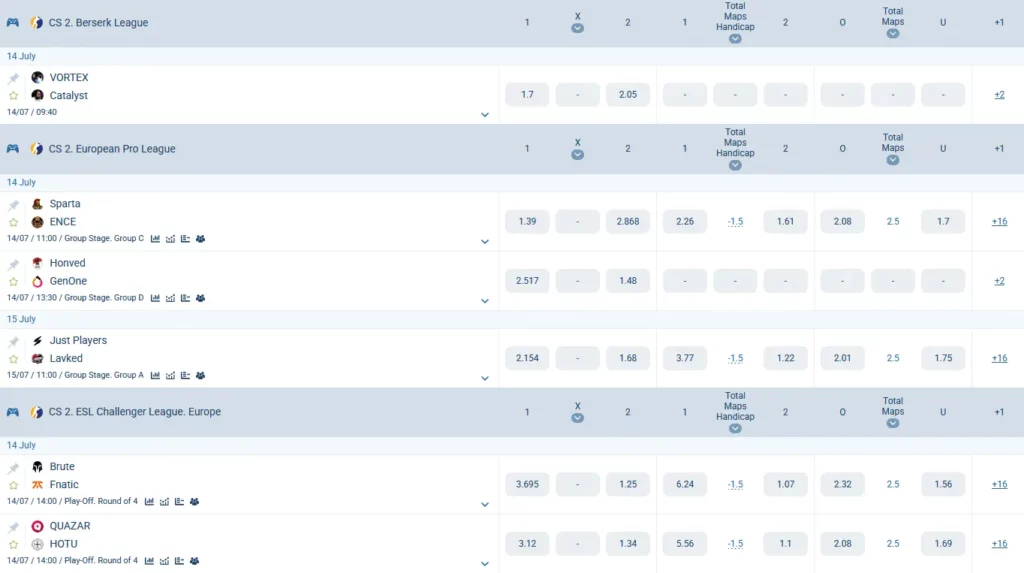Click the gamepad icon beside ESL Challenger League
The image size is (1024, 573).
[12, 412]
